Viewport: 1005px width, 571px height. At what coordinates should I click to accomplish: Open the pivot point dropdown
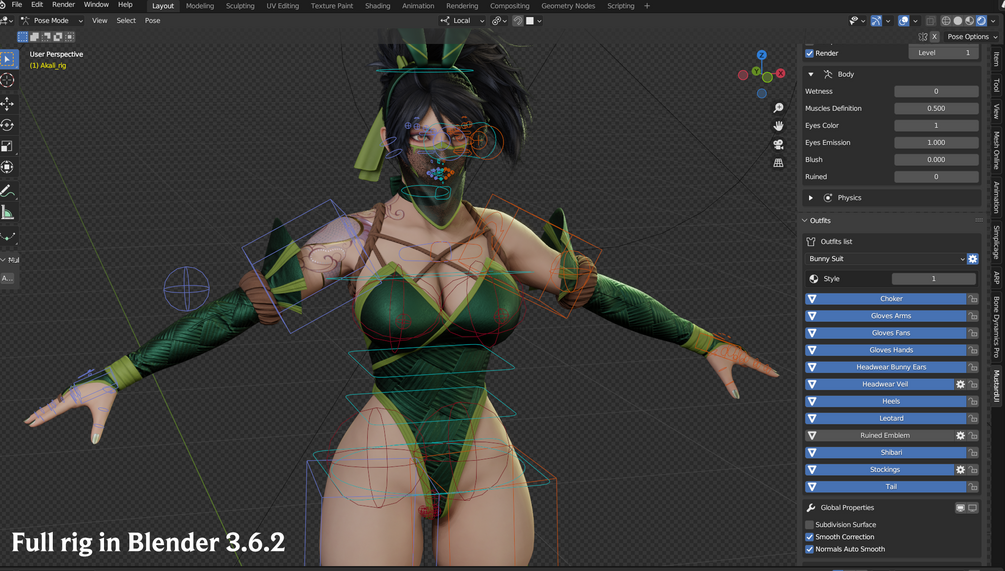click(x=499, y=21)
